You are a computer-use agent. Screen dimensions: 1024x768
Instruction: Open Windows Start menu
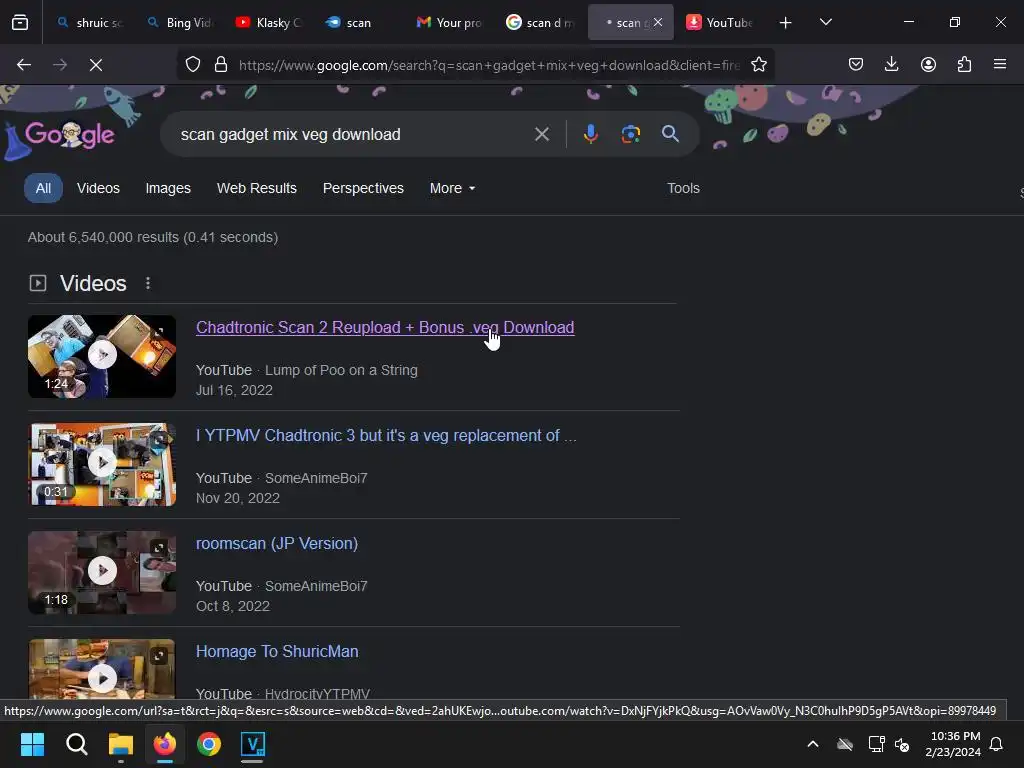point(32,744)
